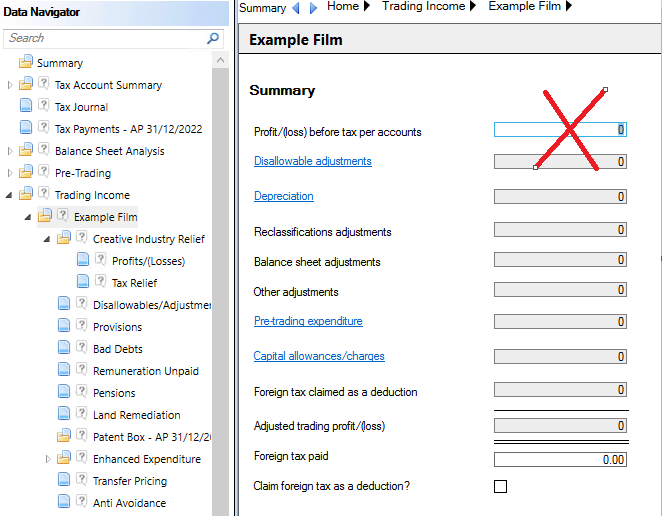Click the note icon beside Tax Journal

(43, 105)
